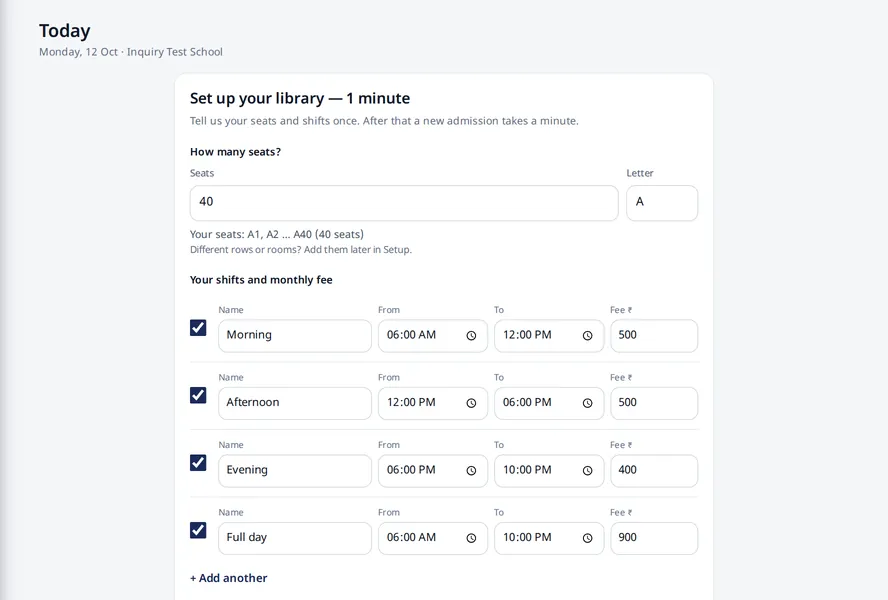Open the Evening To time clock picker

coord(587,471)
